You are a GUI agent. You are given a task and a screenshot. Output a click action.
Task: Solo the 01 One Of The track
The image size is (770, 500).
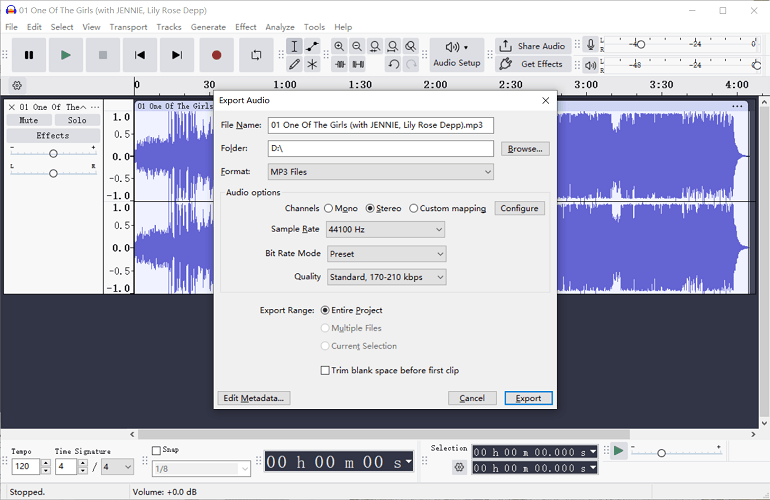tap(77, 120)
